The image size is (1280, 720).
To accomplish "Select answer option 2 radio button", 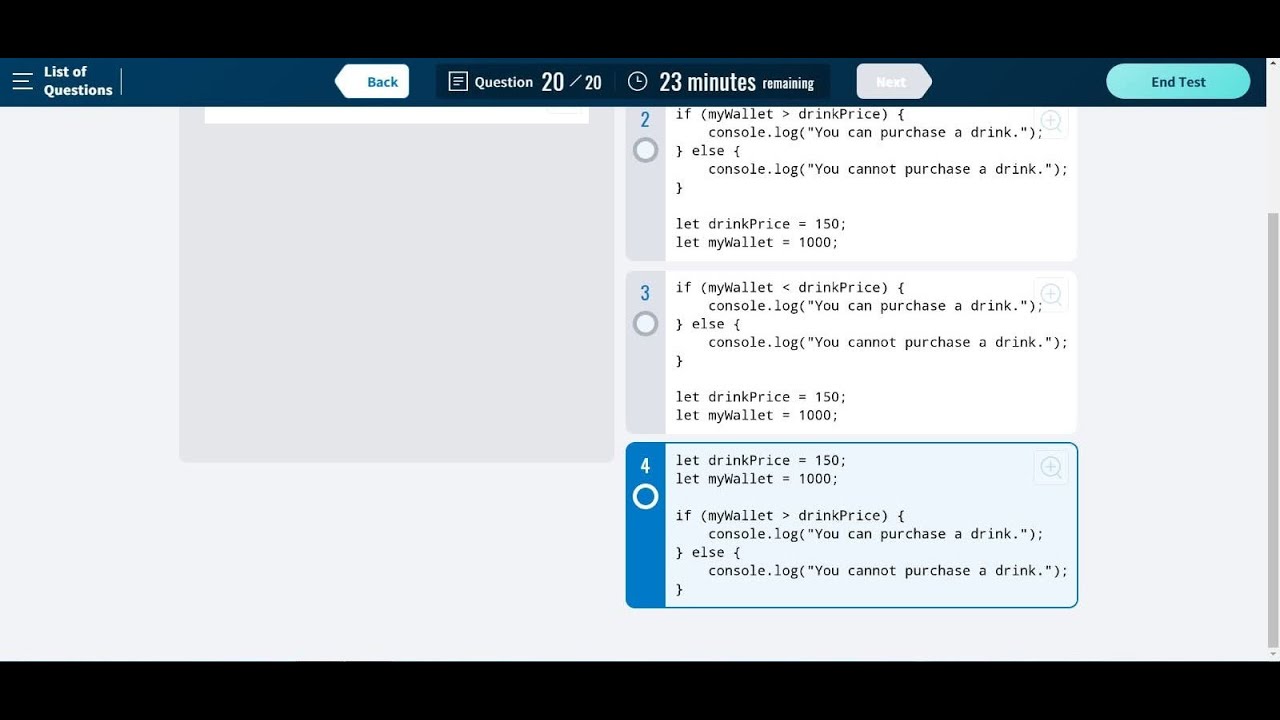I will click(x=646, y=151).
